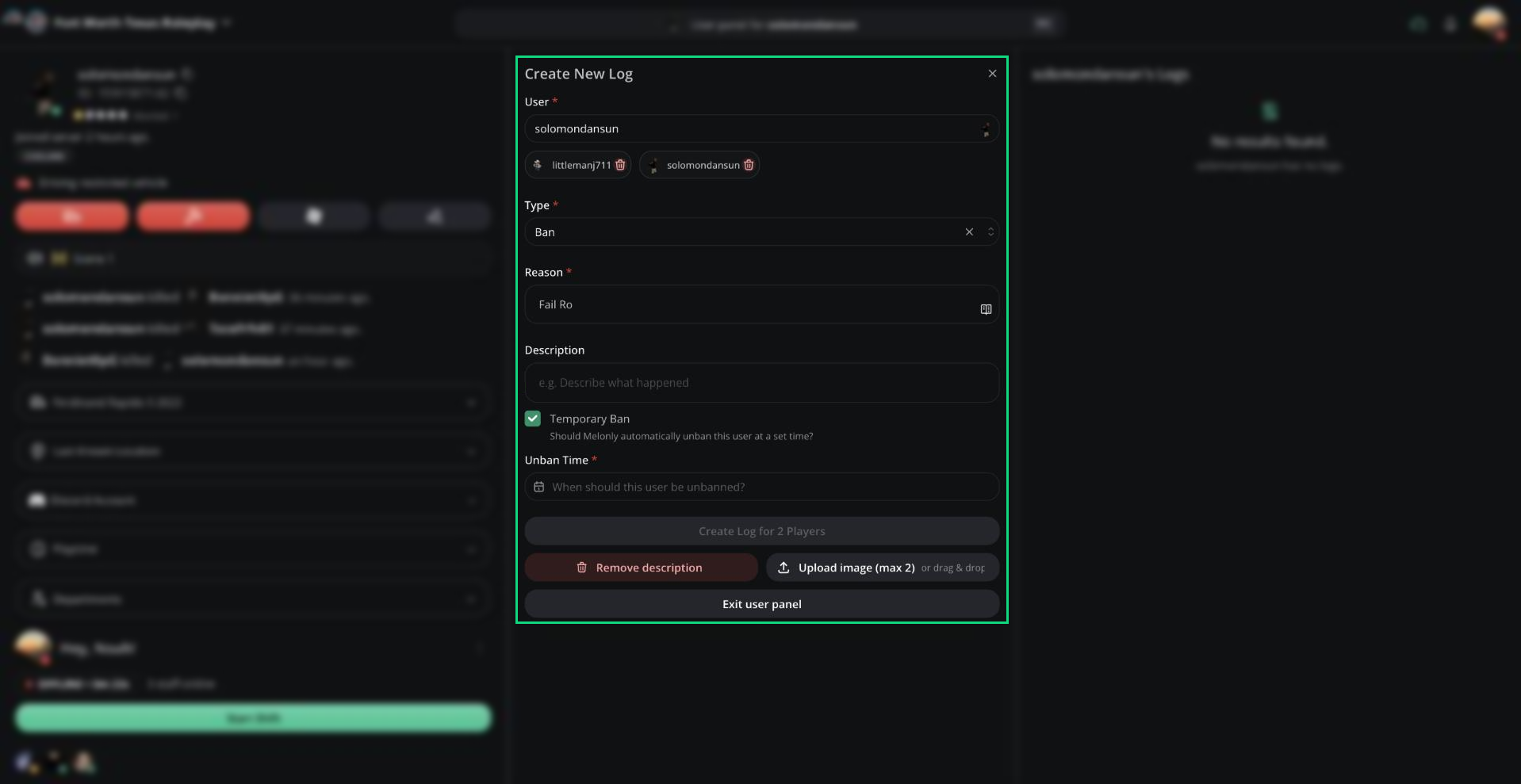Clear the selected Ban type
Viewport: 1521px width, 784px height.
pos(969,232)
